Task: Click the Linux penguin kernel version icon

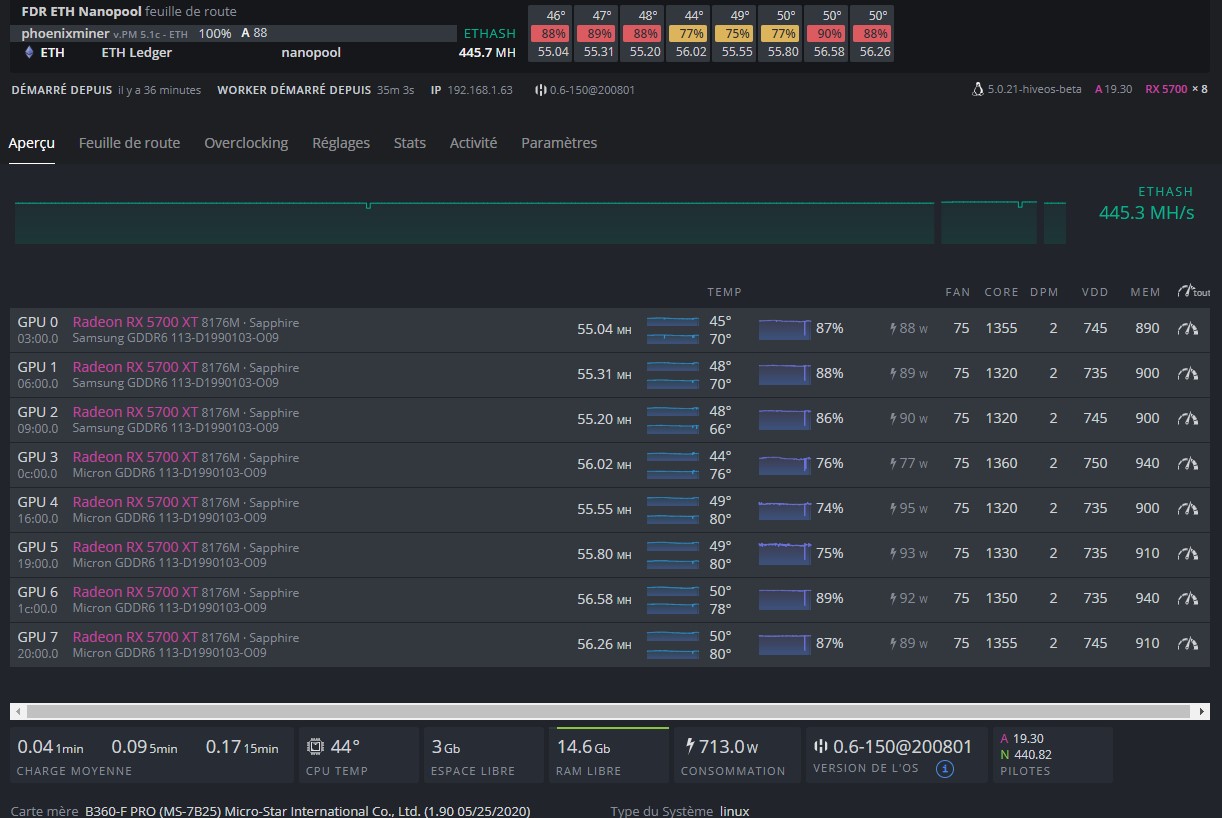Action: pyautogui.click(x=977, y=89)
